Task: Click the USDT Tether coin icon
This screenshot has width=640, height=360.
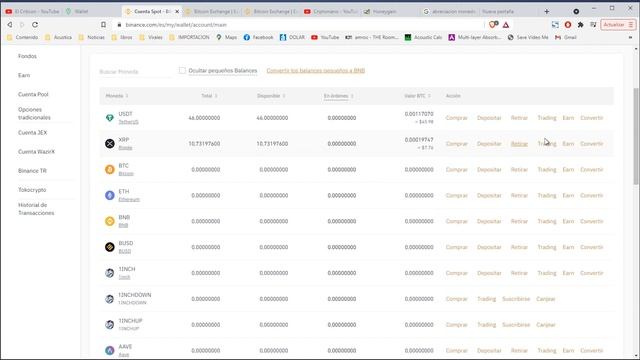Action: click(x=109, y=118)
